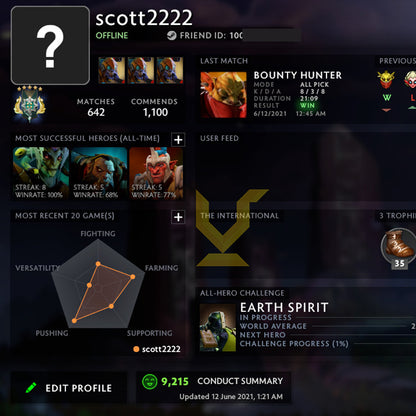Select the first featured hero portrait

112,70
